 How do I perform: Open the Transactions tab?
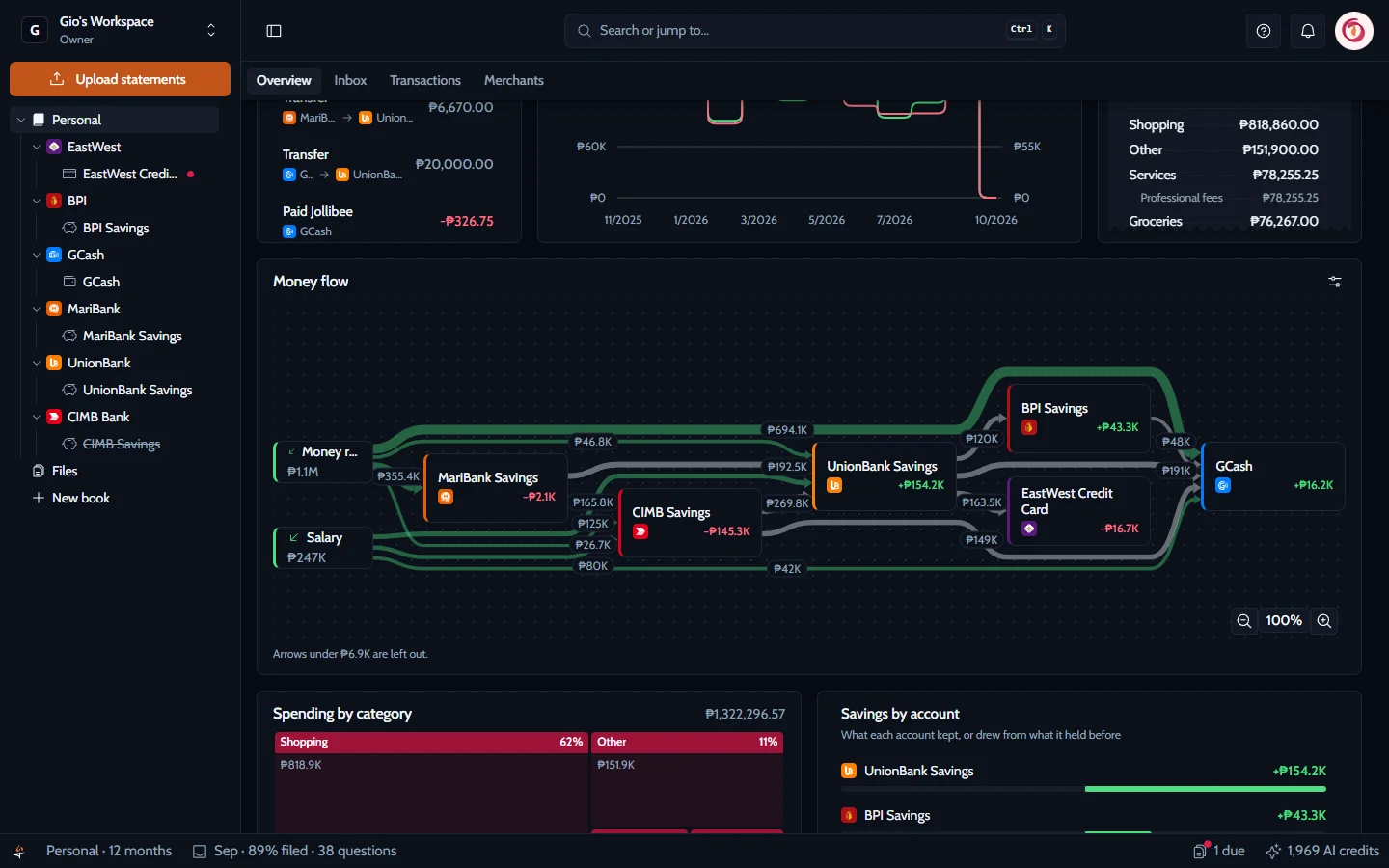(425, 80)
